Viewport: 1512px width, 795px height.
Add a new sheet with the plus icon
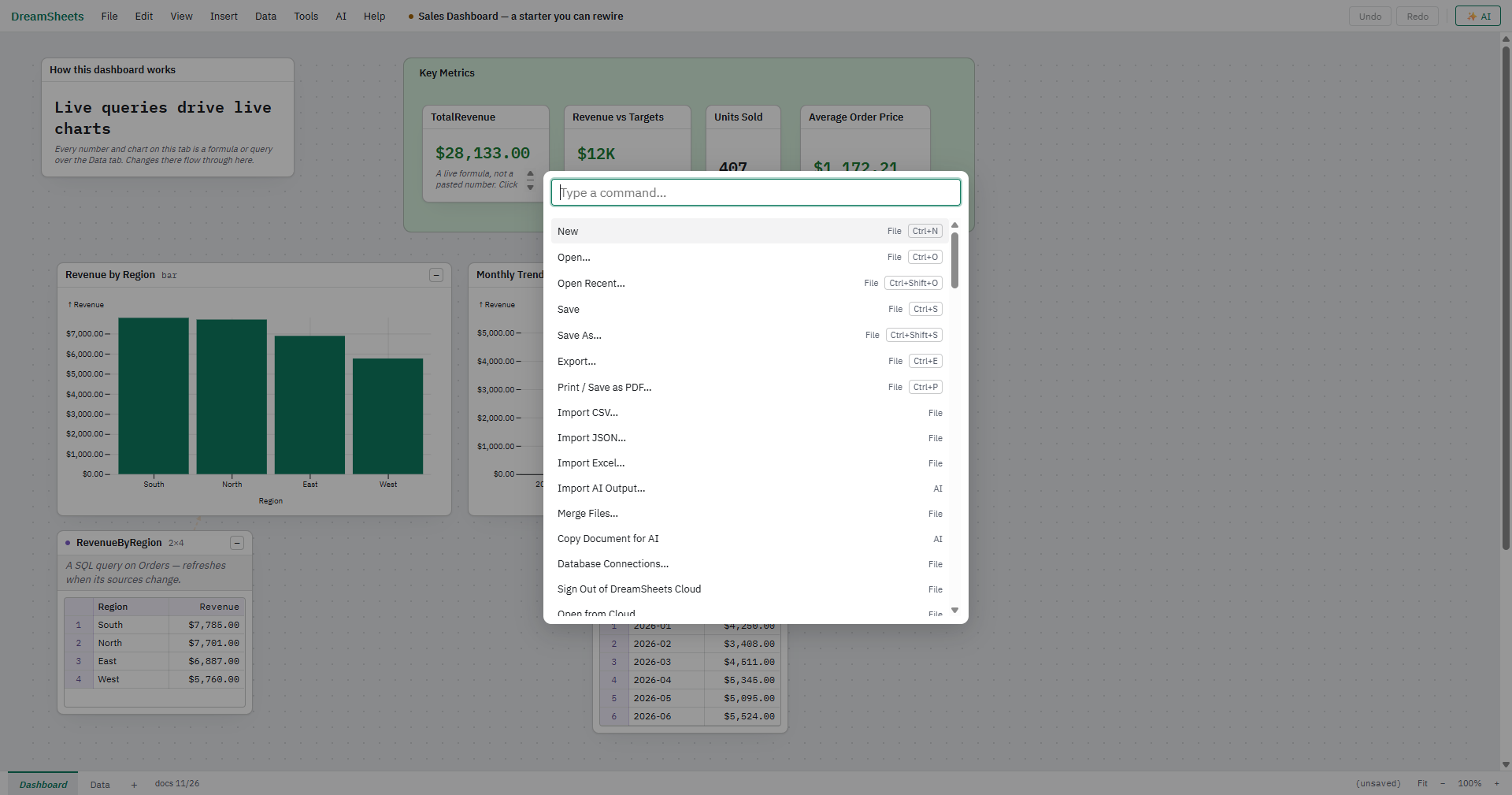coord(134,785)
